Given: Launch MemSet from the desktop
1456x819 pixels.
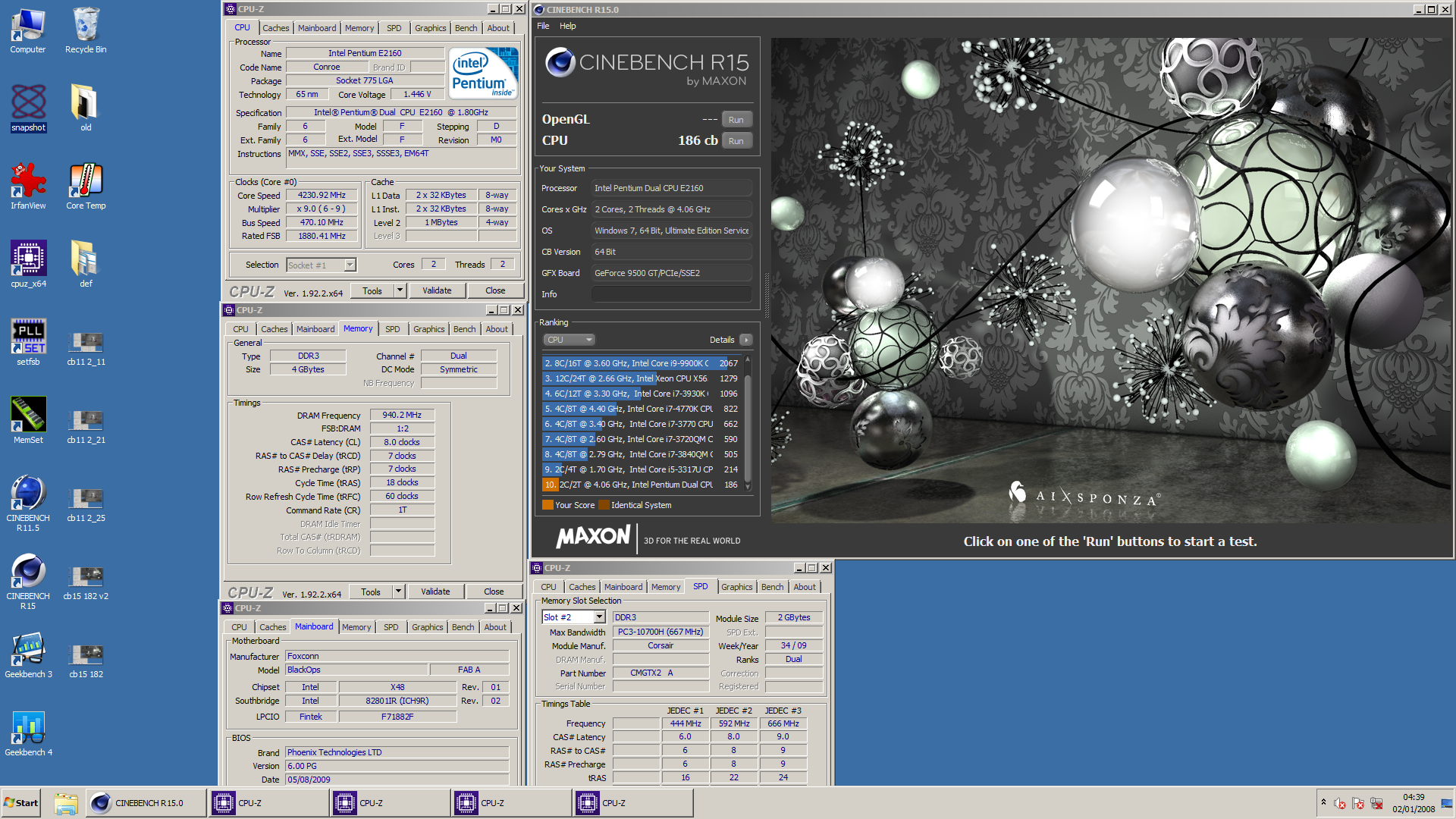Looking at the screenshot, I should (x=28, y=421).
